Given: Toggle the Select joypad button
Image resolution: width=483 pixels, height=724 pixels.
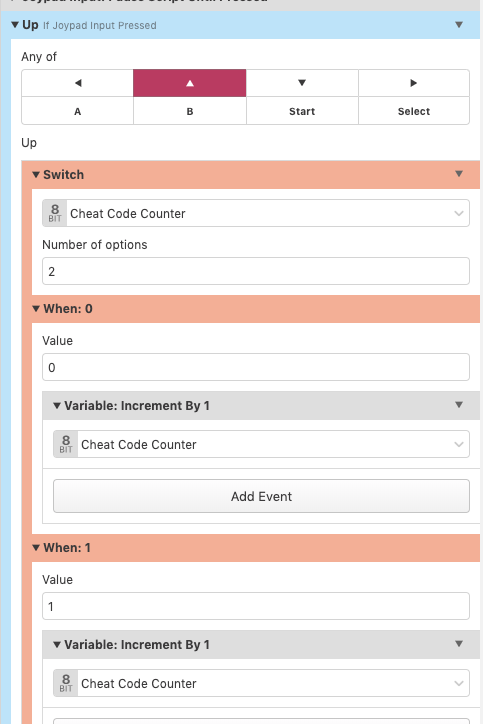Looking at the screenshot, I should click(414, 111).
